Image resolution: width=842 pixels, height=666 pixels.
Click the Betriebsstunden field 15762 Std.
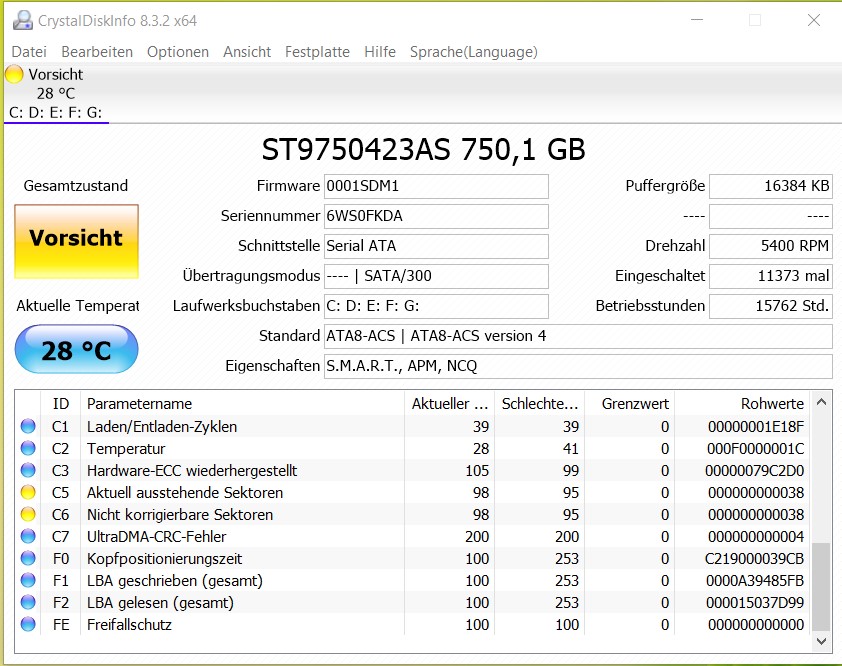pyautogui.click(x=771, y=307)
